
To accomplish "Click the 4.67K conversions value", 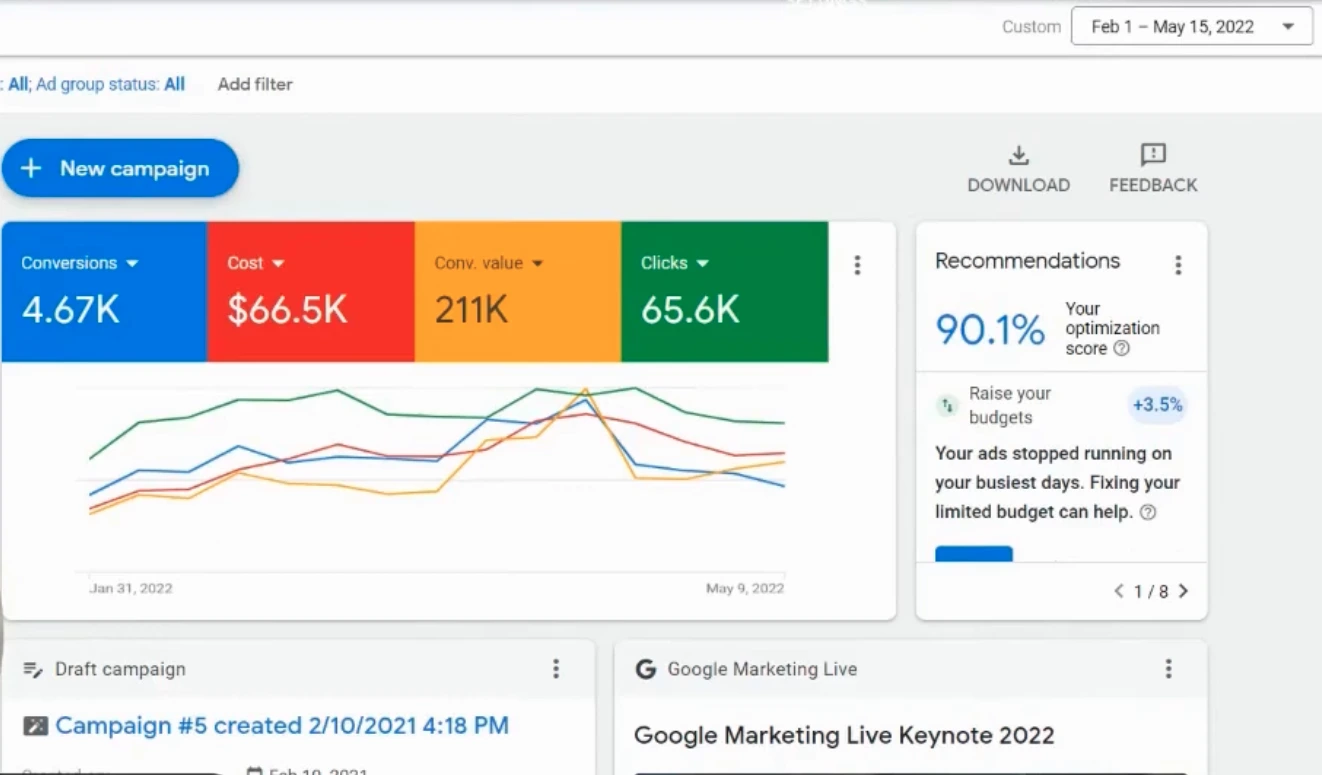I will pos(70,310).
